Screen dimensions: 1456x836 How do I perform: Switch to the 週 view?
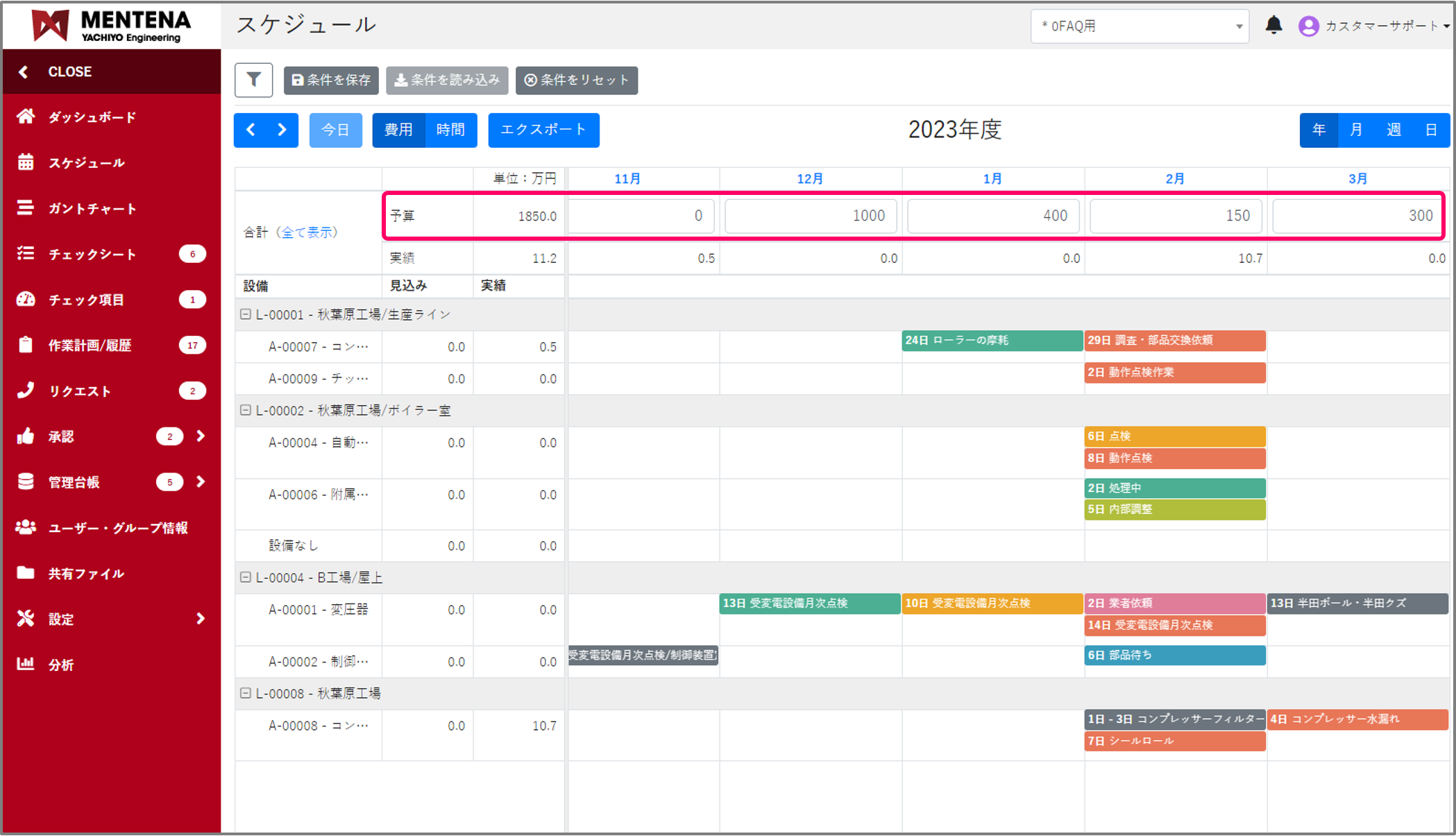(1393, 130)
